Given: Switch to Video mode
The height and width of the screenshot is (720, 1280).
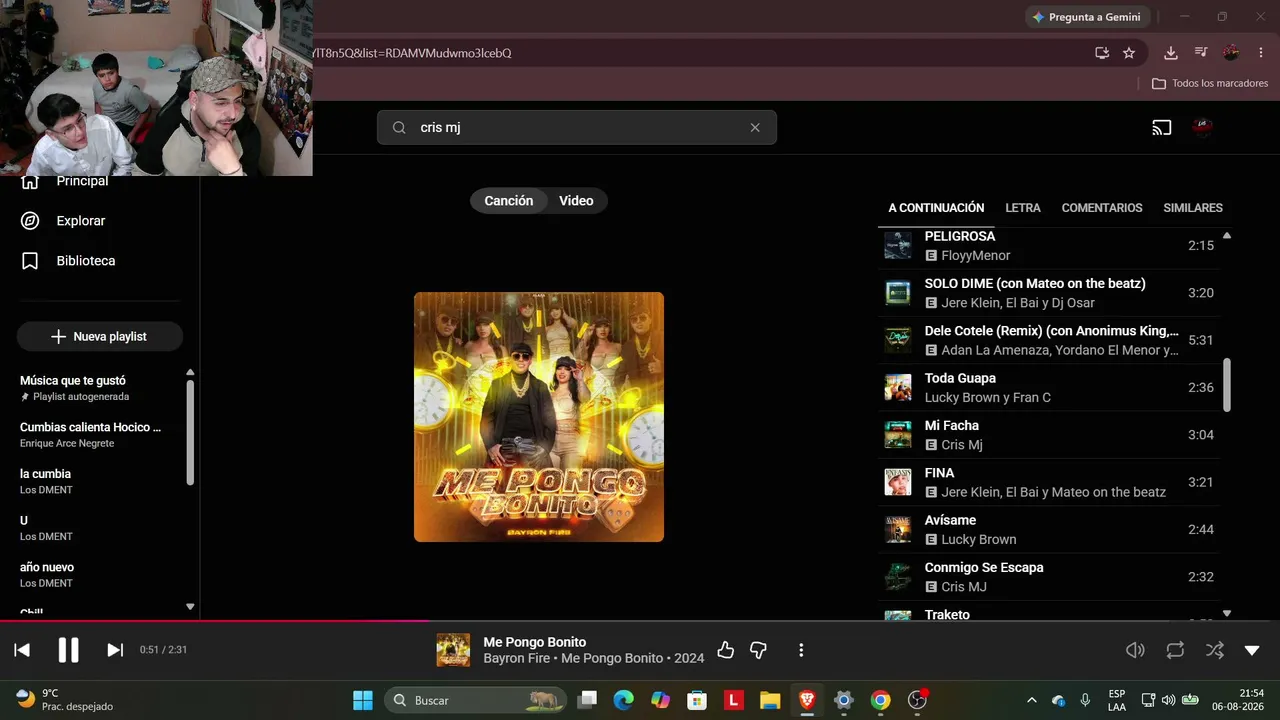Looking at the screenshot, I should pyautogui.click(x=576, y=201).
